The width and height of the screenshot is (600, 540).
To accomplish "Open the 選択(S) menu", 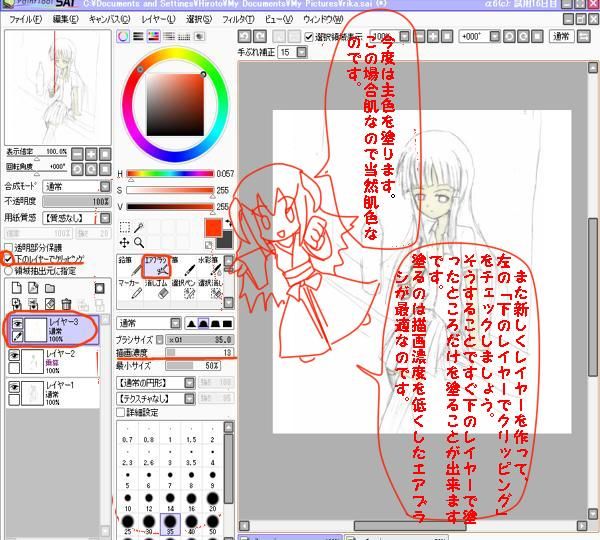I will point(199,19).
